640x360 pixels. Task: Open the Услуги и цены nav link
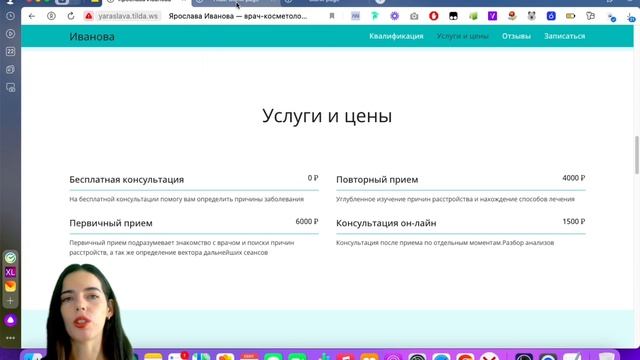tap(462, 36)
